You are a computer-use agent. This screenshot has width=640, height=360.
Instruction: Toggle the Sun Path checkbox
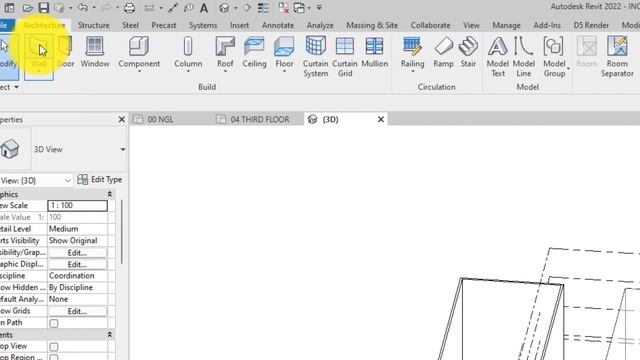click(x=53, y=323)
